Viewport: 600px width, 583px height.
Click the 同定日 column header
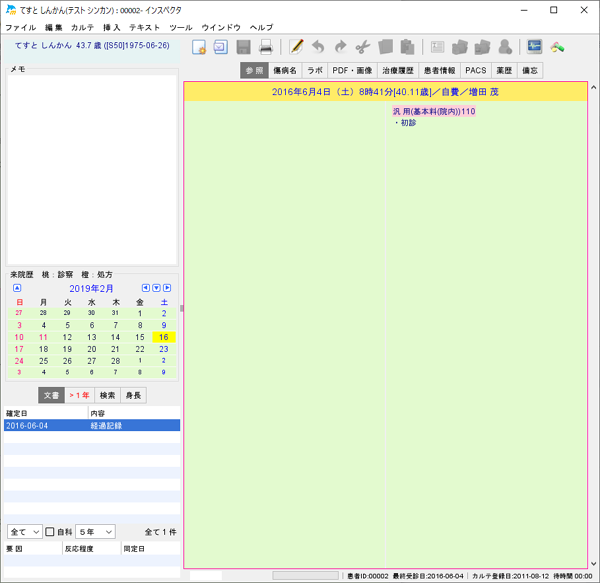tap(151, 549)
